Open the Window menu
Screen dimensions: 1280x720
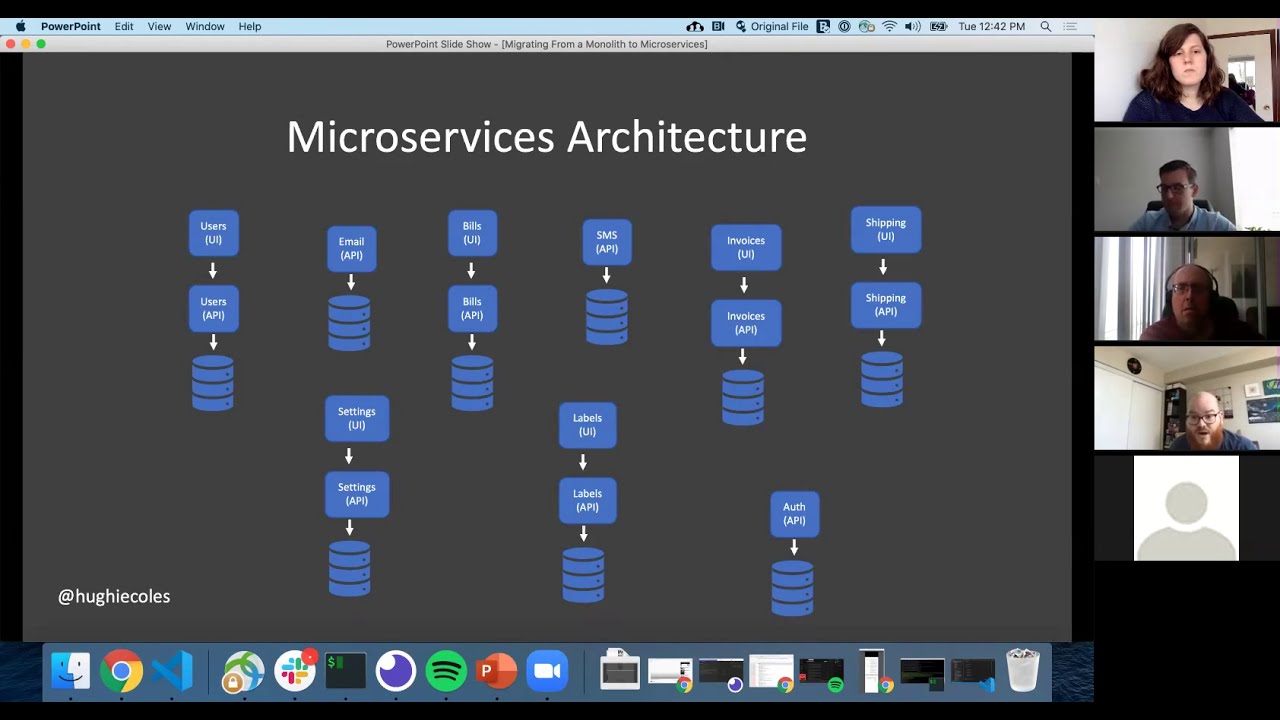pyautogui.click(x=205, y=26)
